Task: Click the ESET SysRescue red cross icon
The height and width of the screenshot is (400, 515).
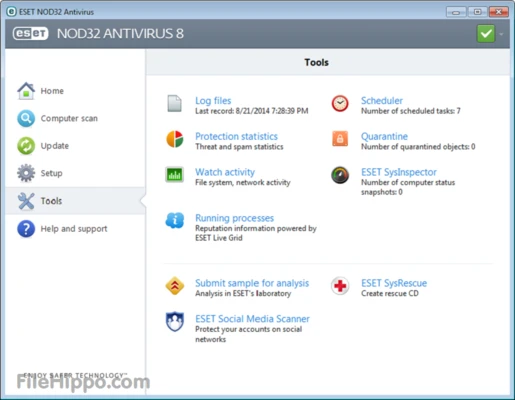Action: 340,286
